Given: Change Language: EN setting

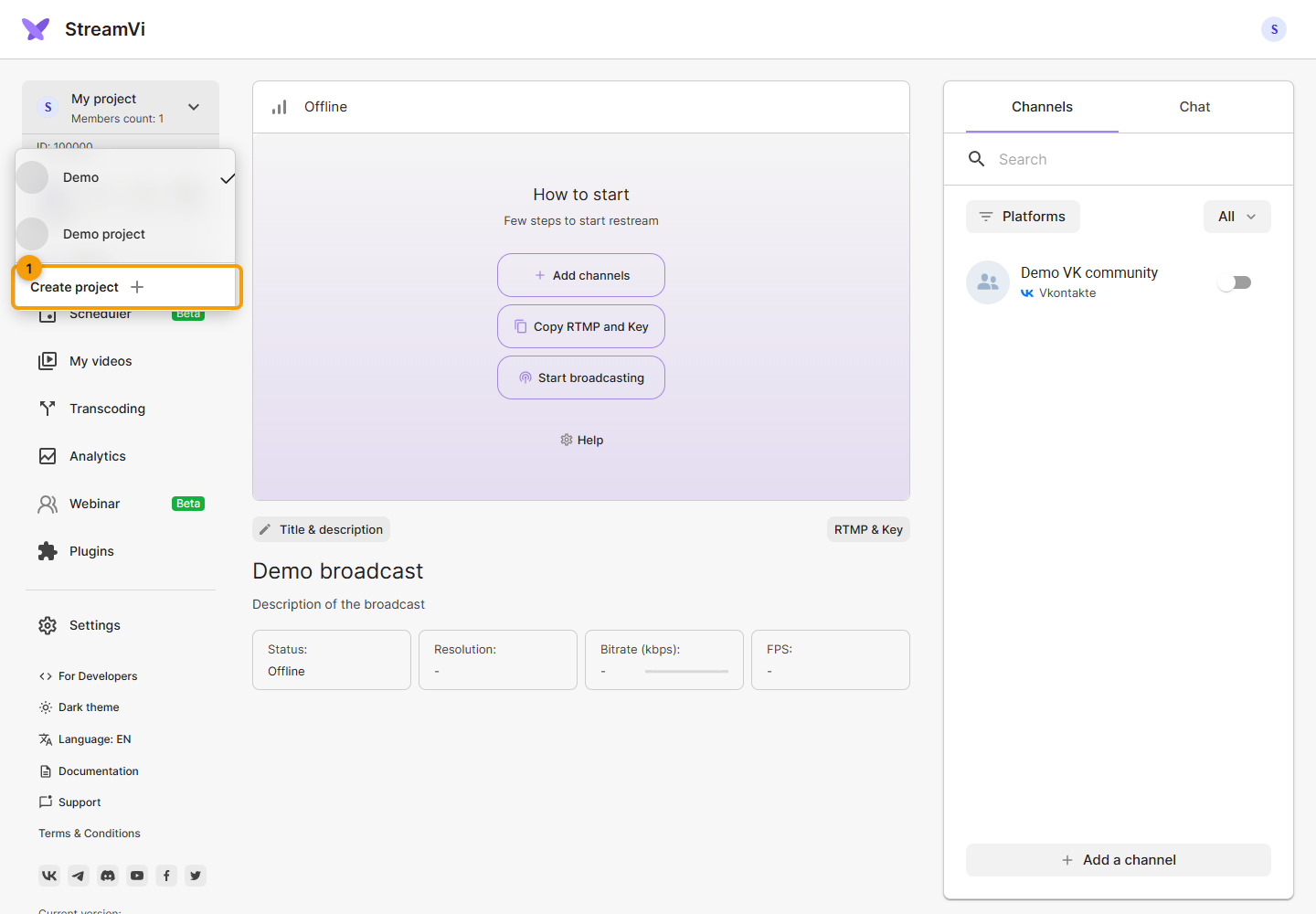Looking at the screenshot, I should point(85,739).
